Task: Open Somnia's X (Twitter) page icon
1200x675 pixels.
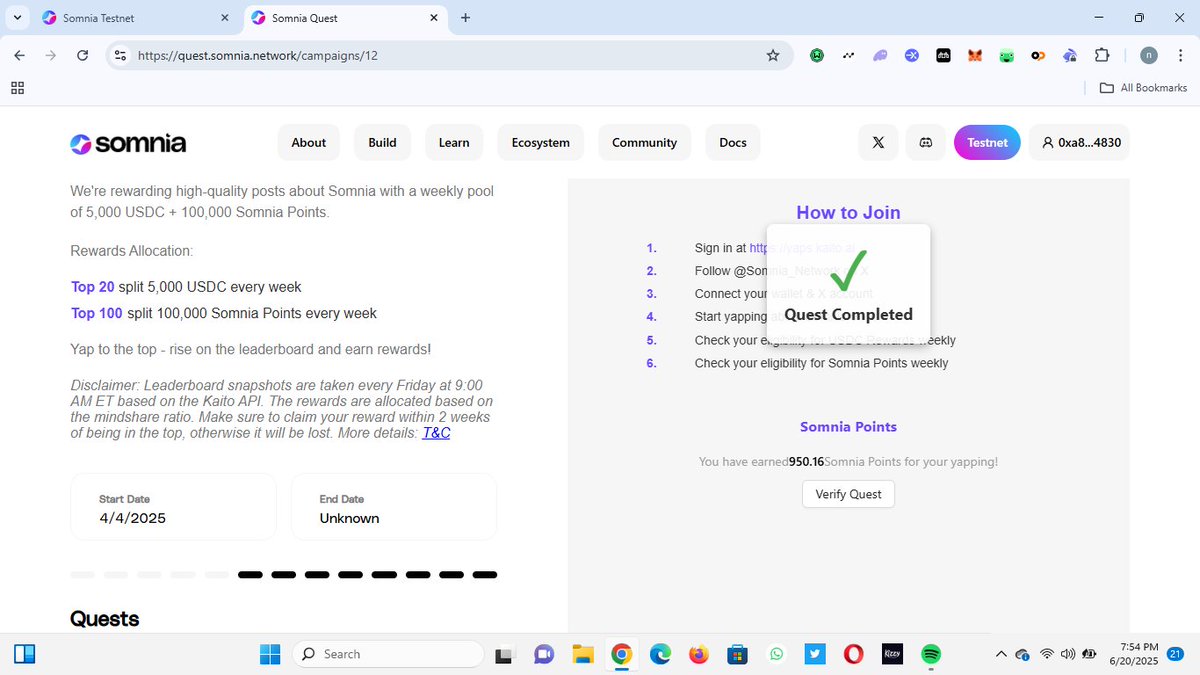Action: point(878,143)
